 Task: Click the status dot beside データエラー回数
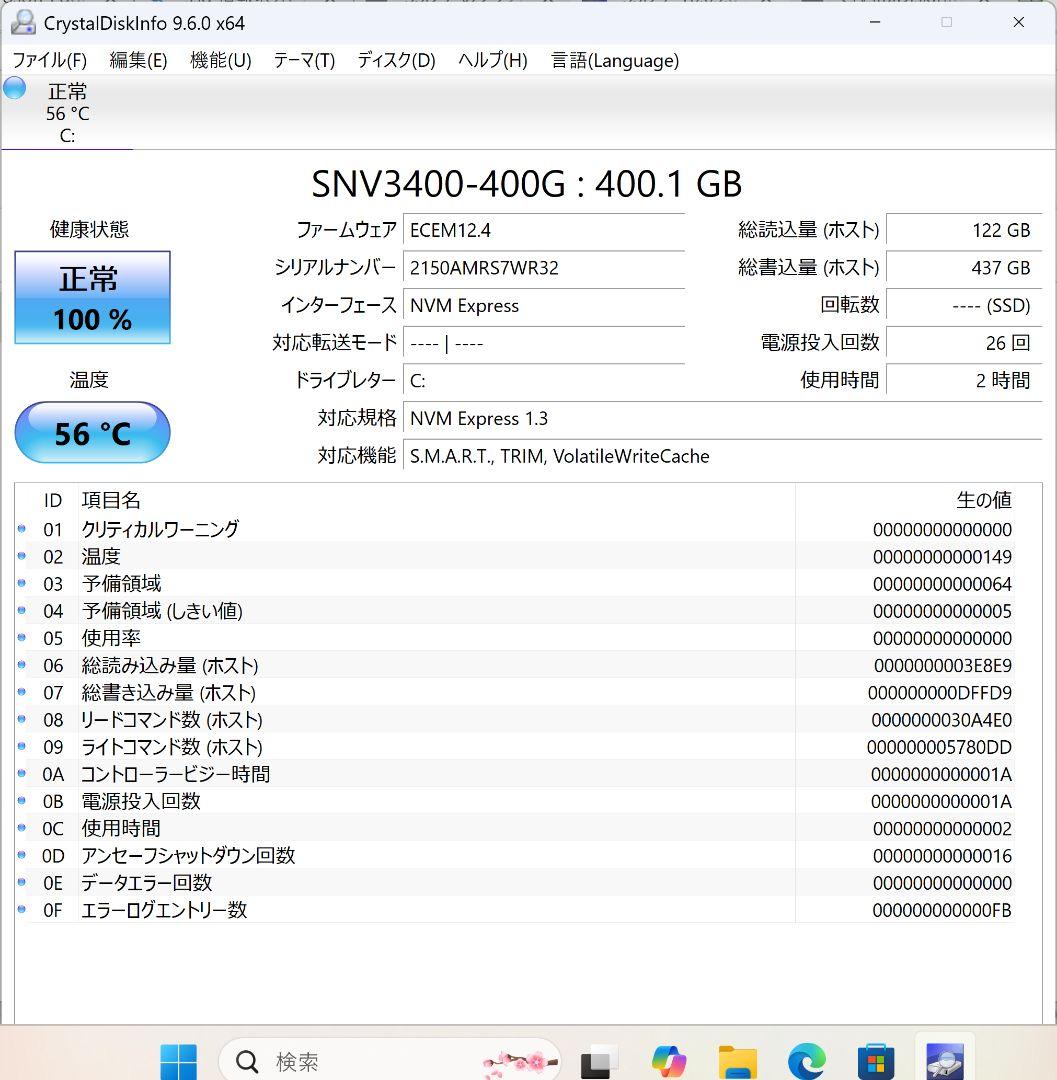pos(23,883)
